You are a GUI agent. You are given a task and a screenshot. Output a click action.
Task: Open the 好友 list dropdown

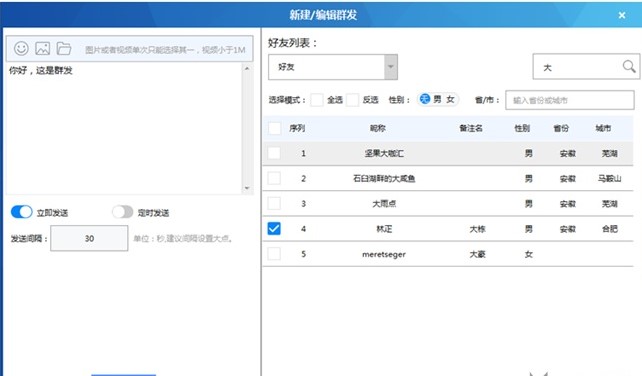tap(333, 67)
